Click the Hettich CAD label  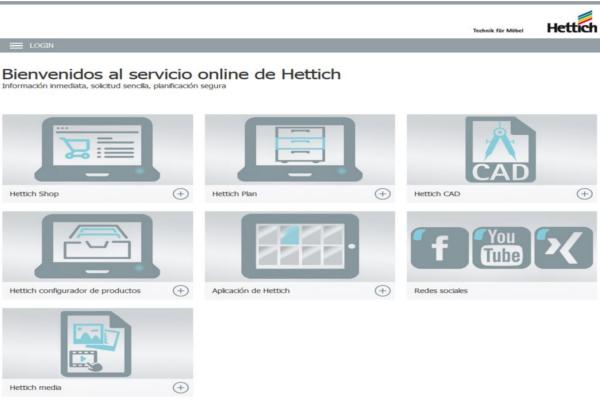[x=437, y=194]
